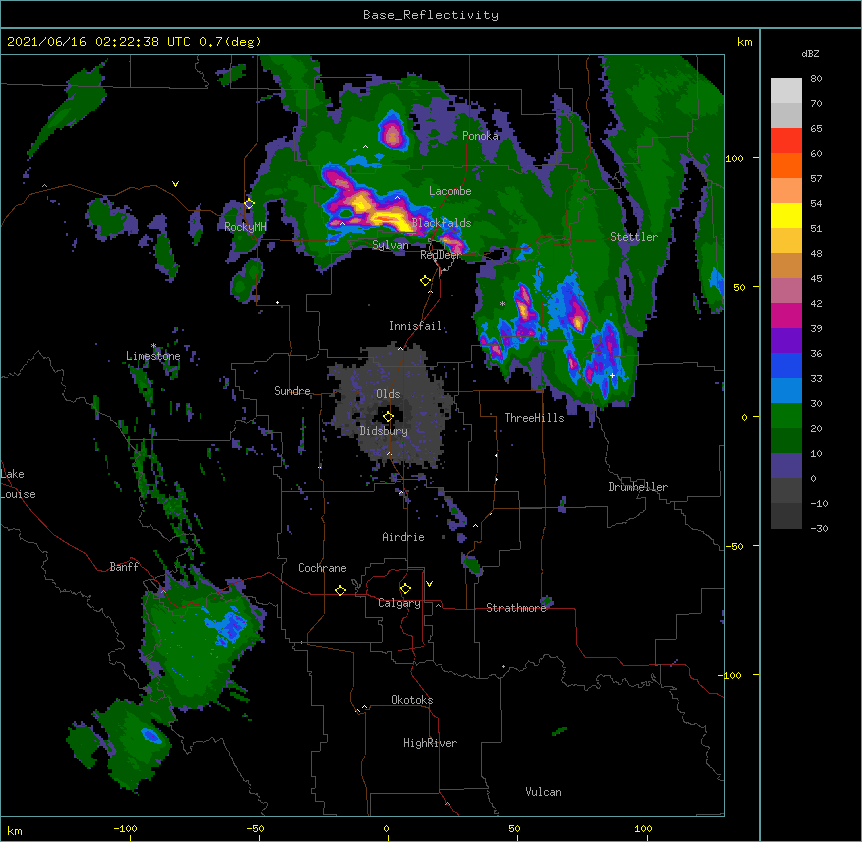
Task: Click the -30 value in dBZ legend
Action: [819, 528]
